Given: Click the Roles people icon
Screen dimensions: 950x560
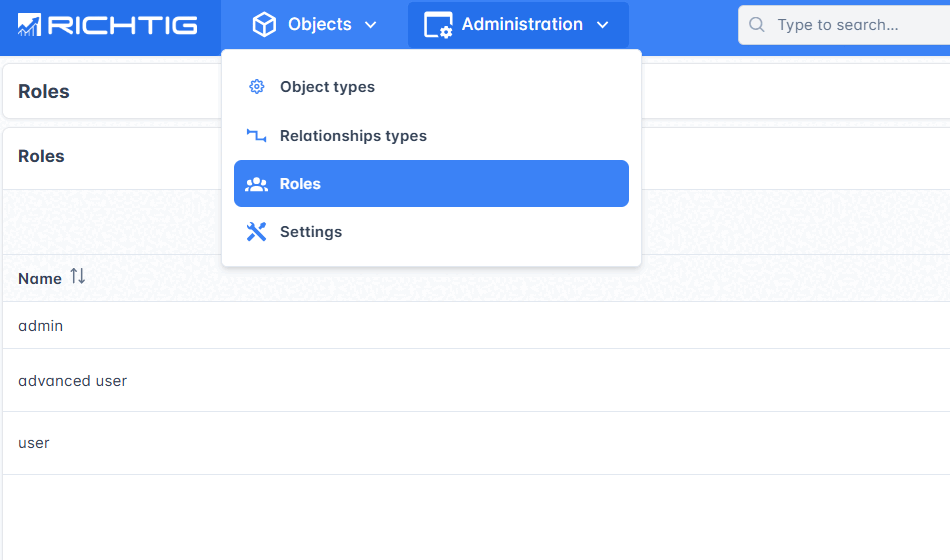Looking at the screenshot, I should pyautogui.click(x=257, y=184).
